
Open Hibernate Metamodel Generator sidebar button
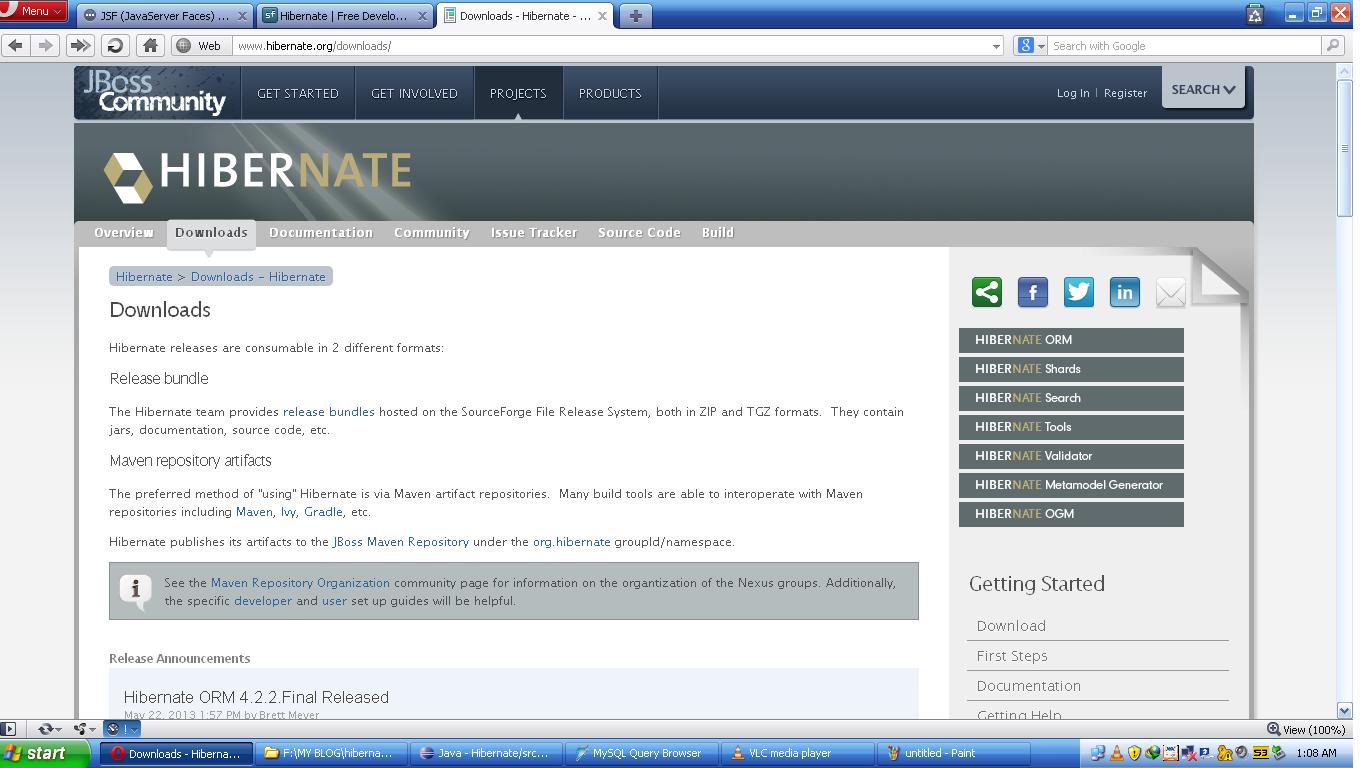pyautogui.click(x=1071, y=485)
